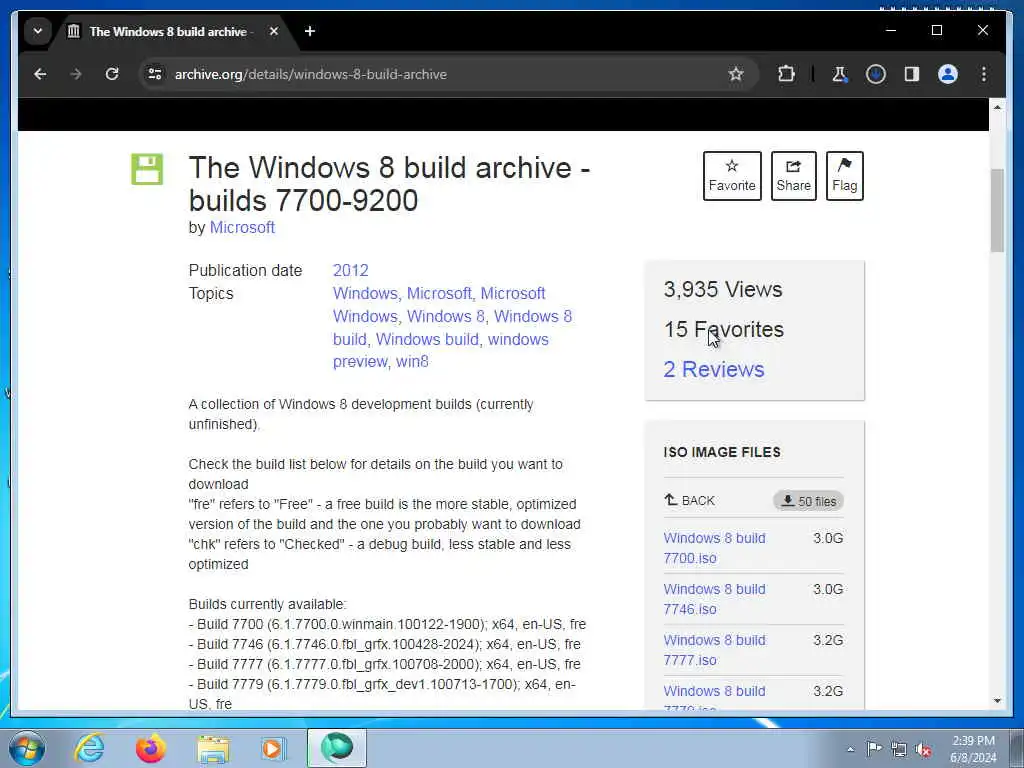The image size is (1024, 768).
Task: Click the 3.2G size next to 7777.iso
Action: click(828, 640)
